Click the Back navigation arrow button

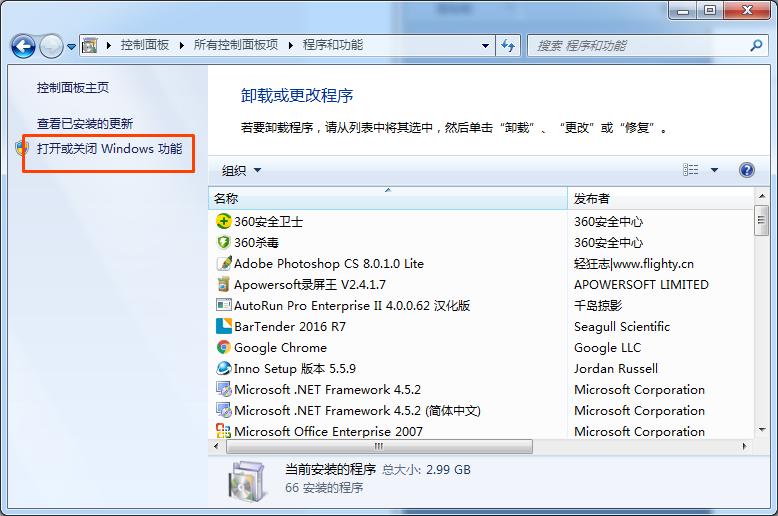tap(23, 47)
